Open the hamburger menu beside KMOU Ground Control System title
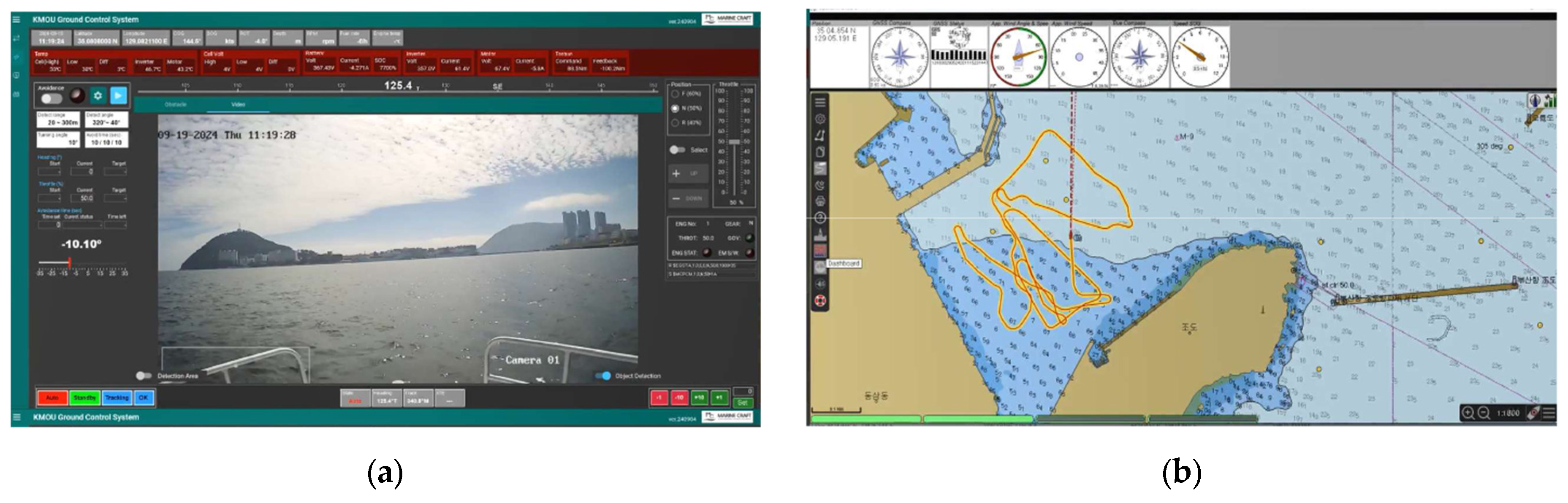Image resolution: width=1568 pixels, height=503 pixels. [16, 19]
